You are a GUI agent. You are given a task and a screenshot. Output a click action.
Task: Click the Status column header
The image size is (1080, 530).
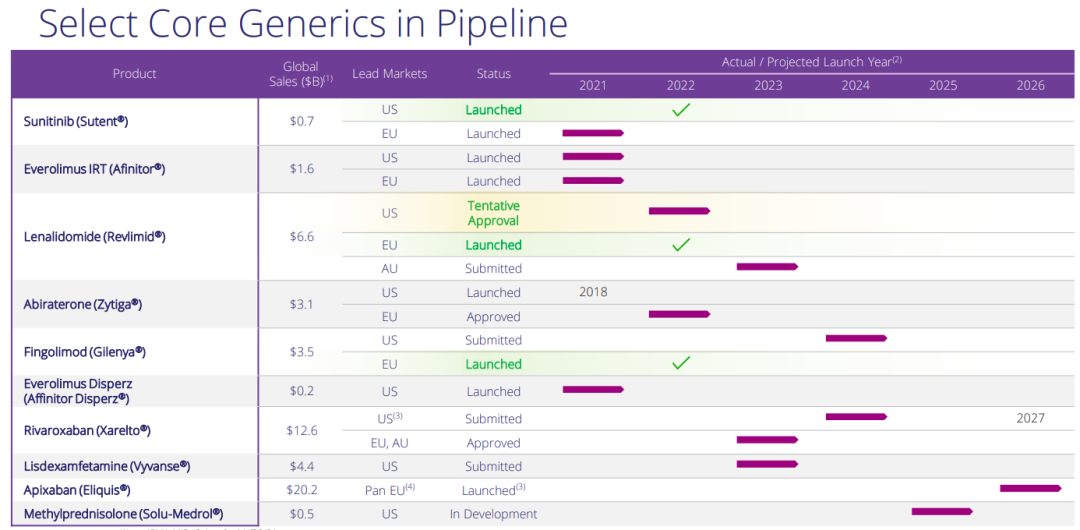(494, 73)
